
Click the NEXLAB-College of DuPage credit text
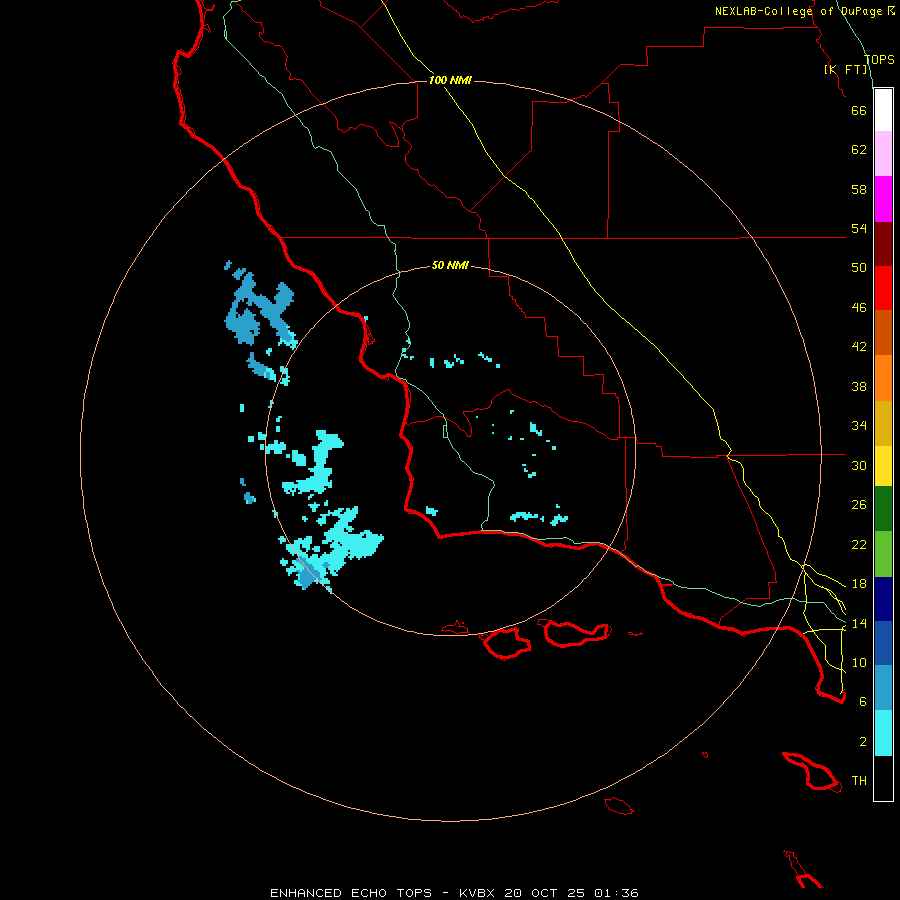pos(798,11)
